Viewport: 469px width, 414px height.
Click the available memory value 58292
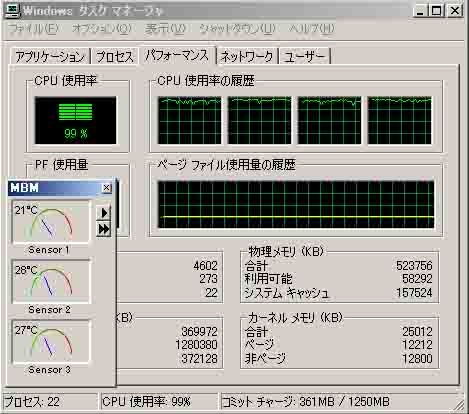pos(417,279)
